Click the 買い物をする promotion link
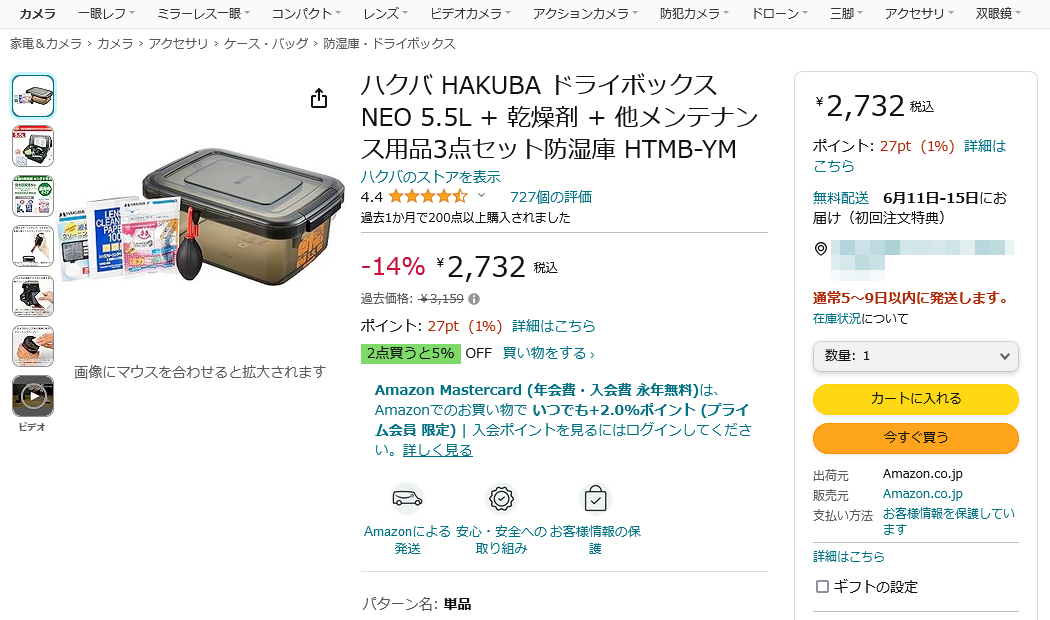 coord(548,353)
